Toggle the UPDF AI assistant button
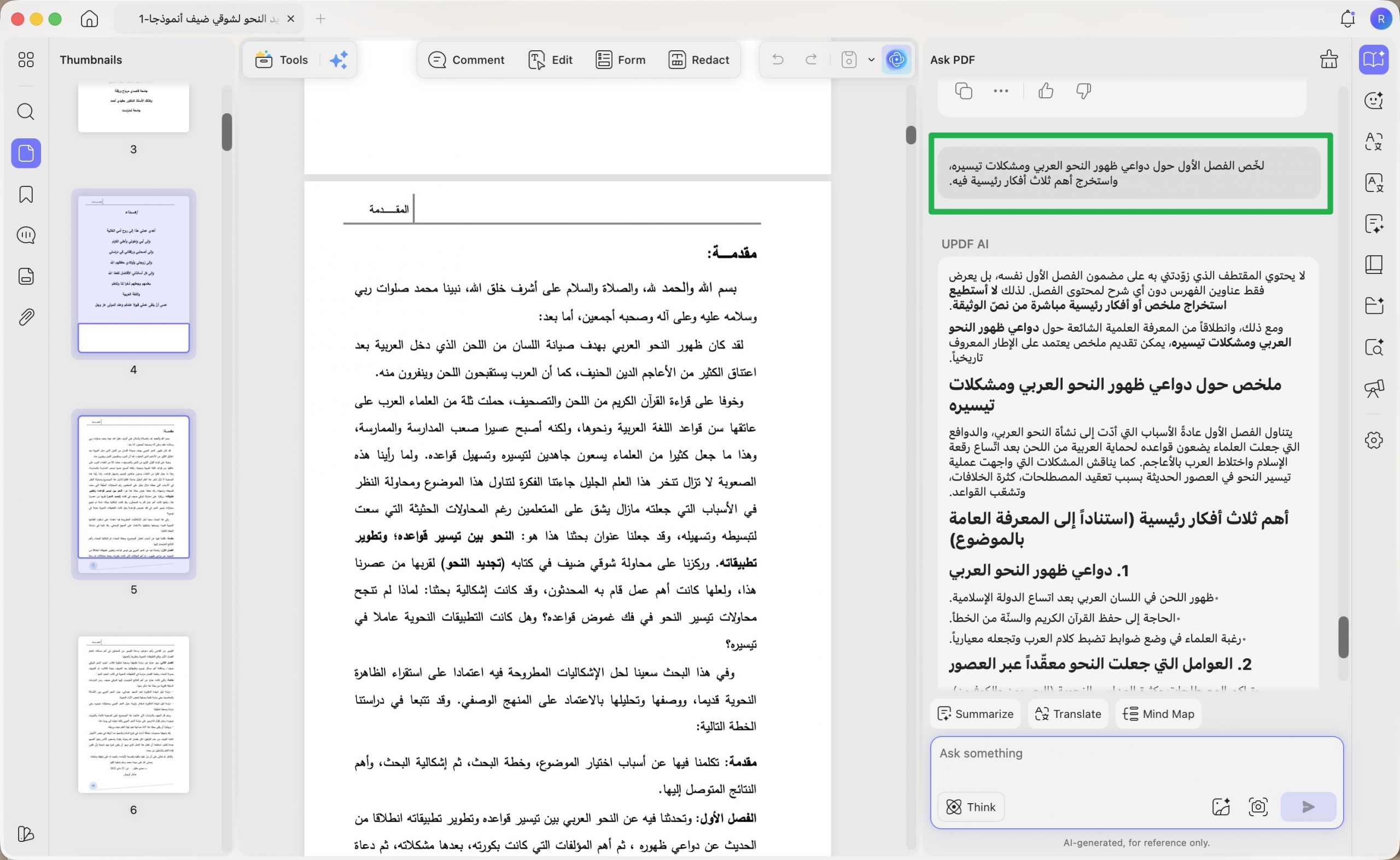Image resolution: width=1400 pixels, height=860 pixels. 896,60
